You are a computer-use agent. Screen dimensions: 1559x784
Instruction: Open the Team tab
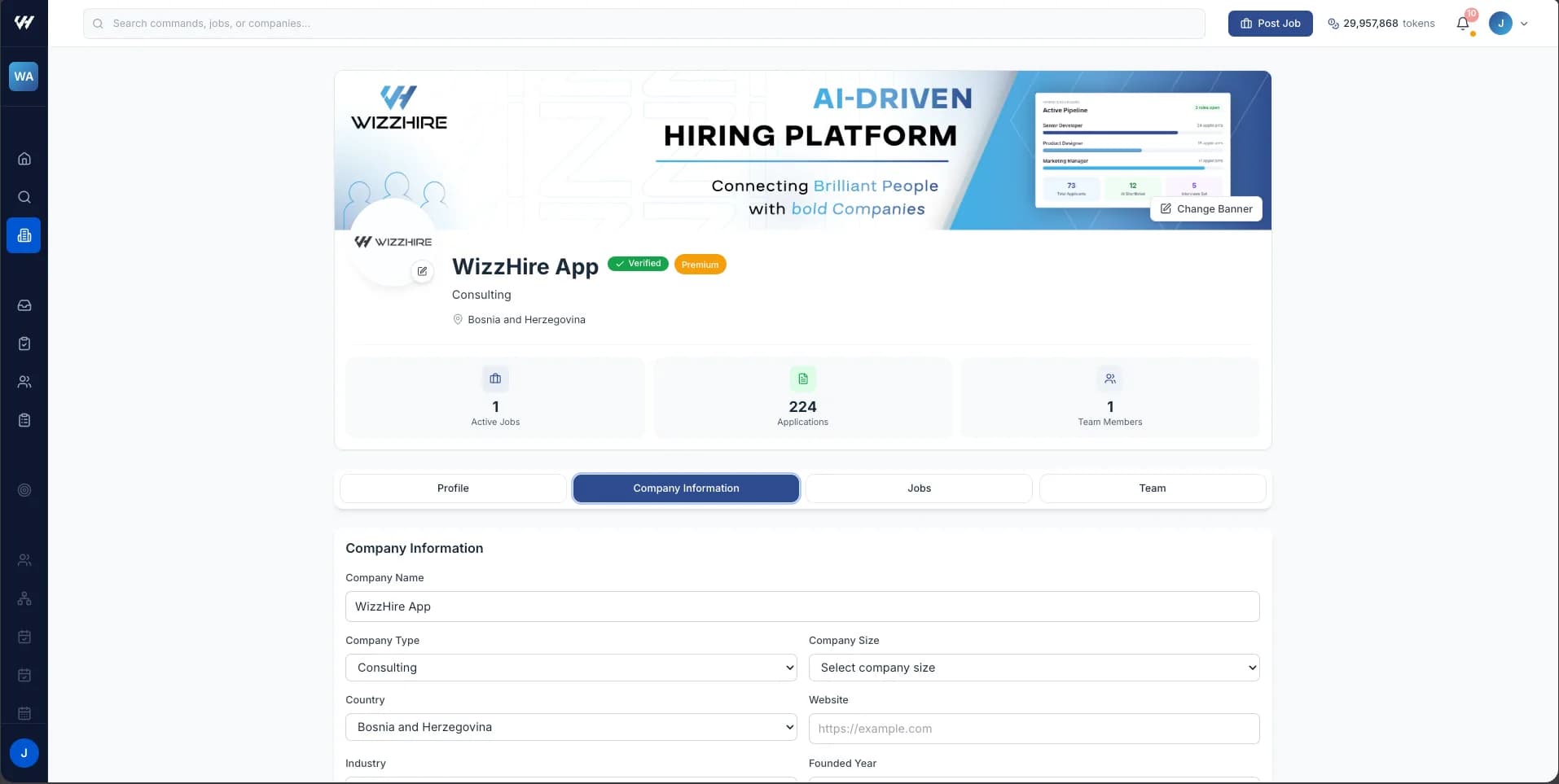pyautogui.click(x=1153, y=488)
